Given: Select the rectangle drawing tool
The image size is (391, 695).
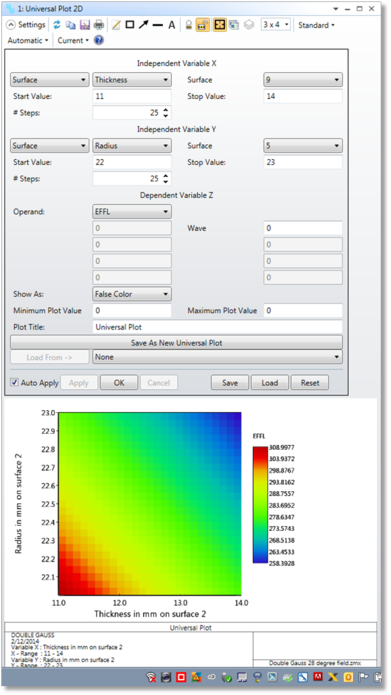Looking at the screenshot, I should [130, 25].
